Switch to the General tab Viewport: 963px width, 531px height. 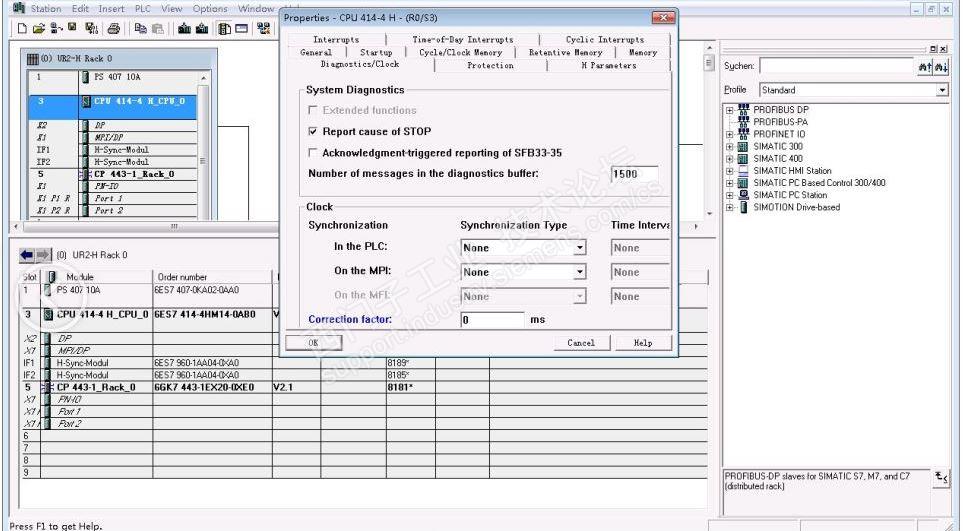pyautogui.click(x=316, y=52)
